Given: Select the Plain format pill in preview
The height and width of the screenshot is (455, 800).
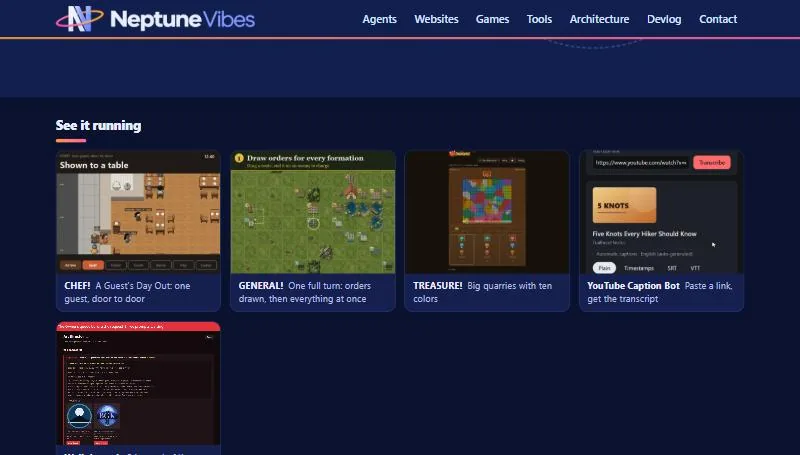Looking at the screenshot, I should (x=604, y=268).
